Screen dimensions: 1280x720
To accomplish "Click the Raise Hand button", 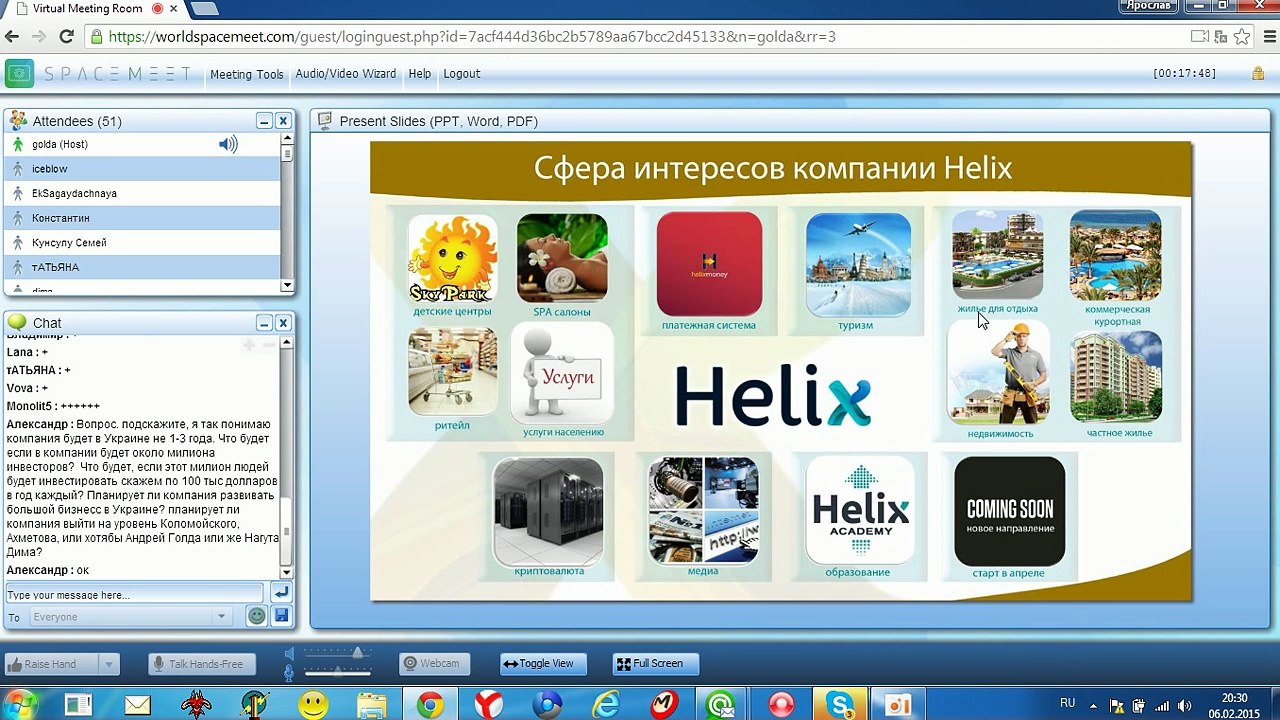I will click(x=52, y=664).
